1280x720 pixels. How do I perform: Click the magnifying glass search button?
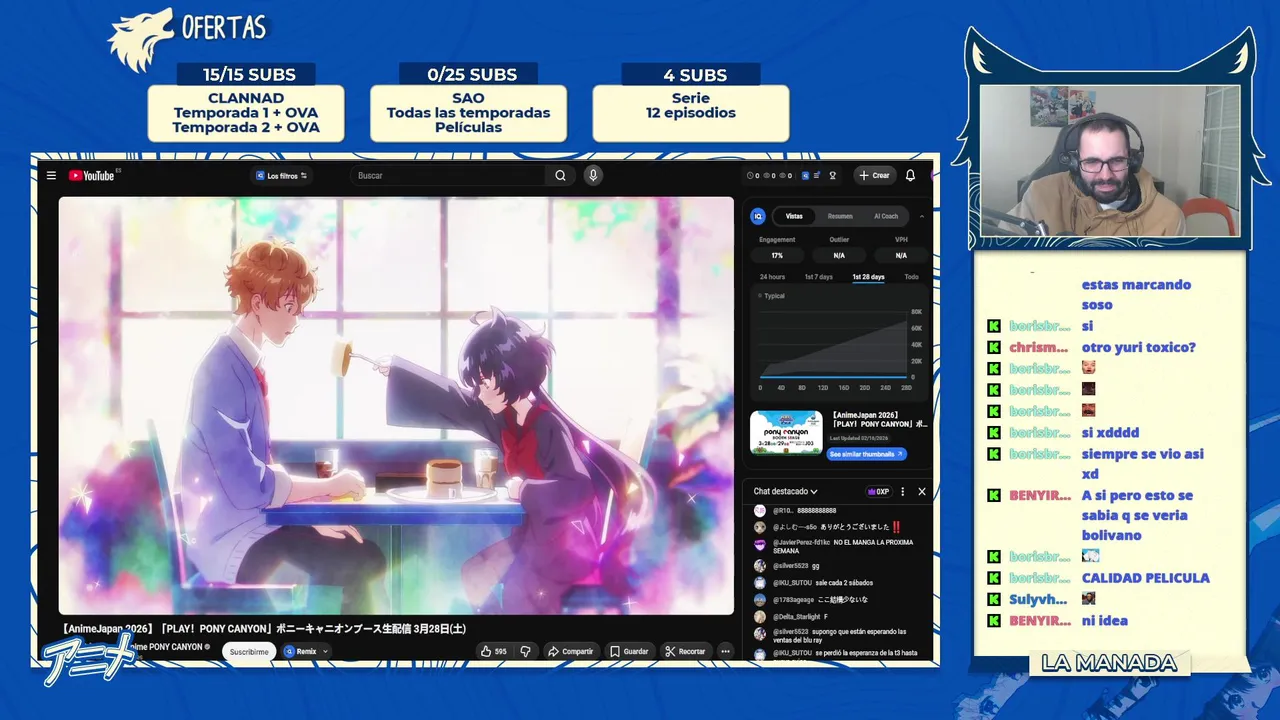pyautogui.click(x=560, y=175)
